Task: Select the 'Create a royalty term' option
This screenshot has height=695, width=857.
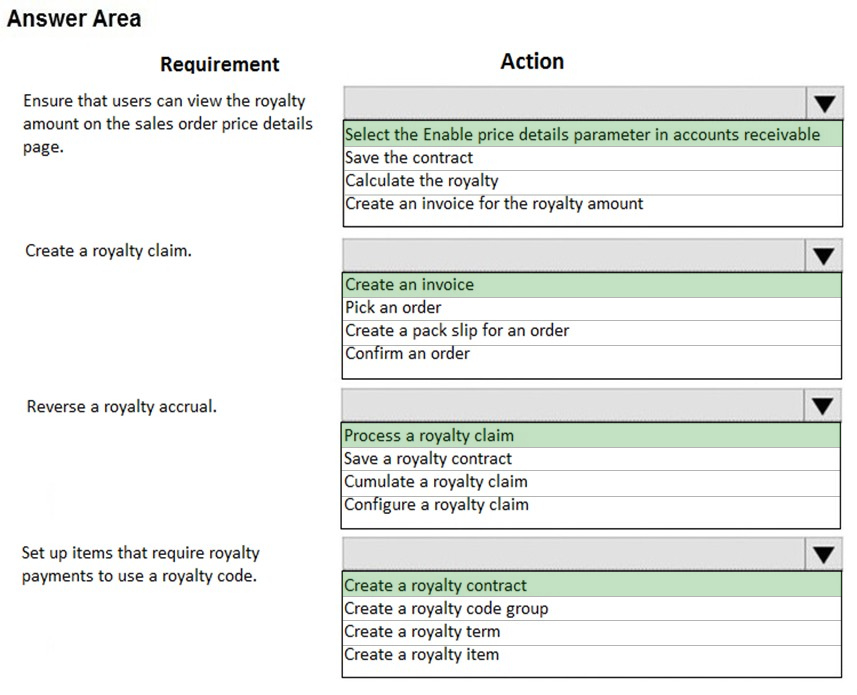Action: click(592, 632)
